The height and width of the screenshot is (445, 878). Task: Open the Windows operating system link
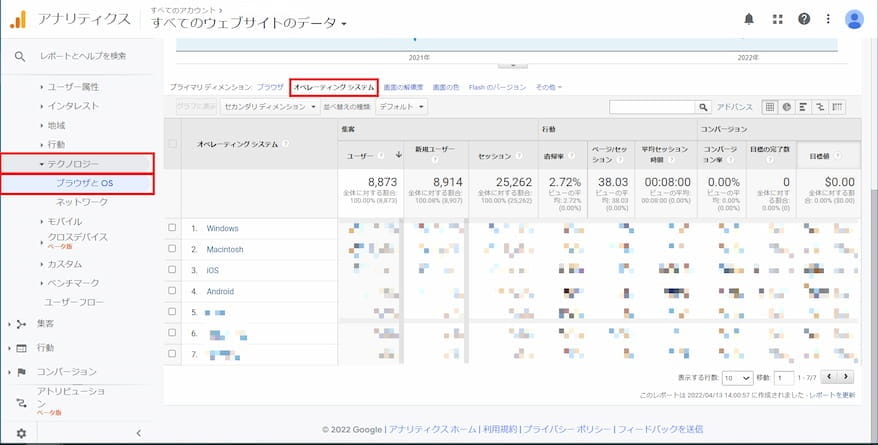tap(222, 228)
